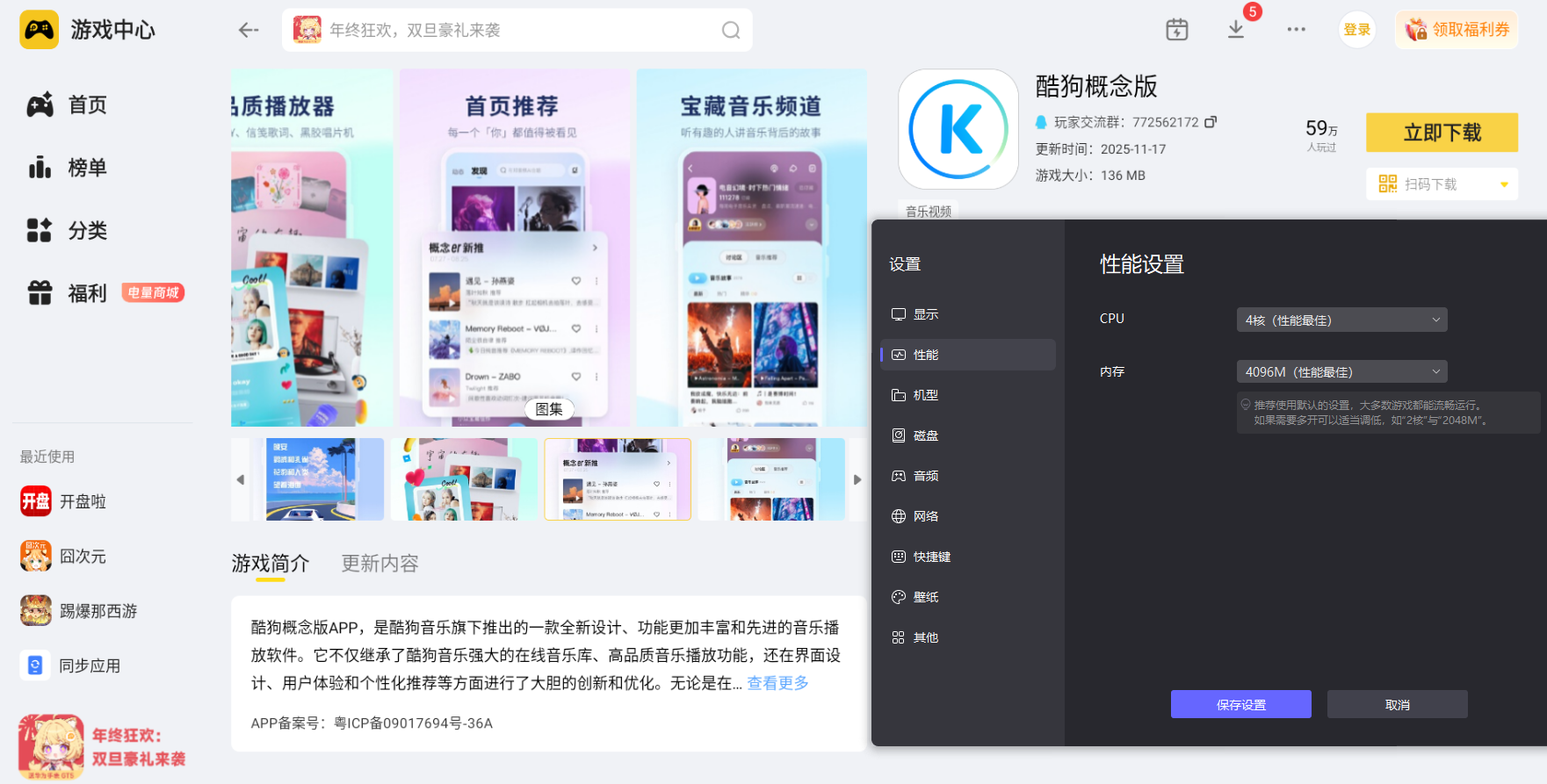Open 同步应用 from recent list
Viewport: 1547px width, 784px height.
click(70, 665)
